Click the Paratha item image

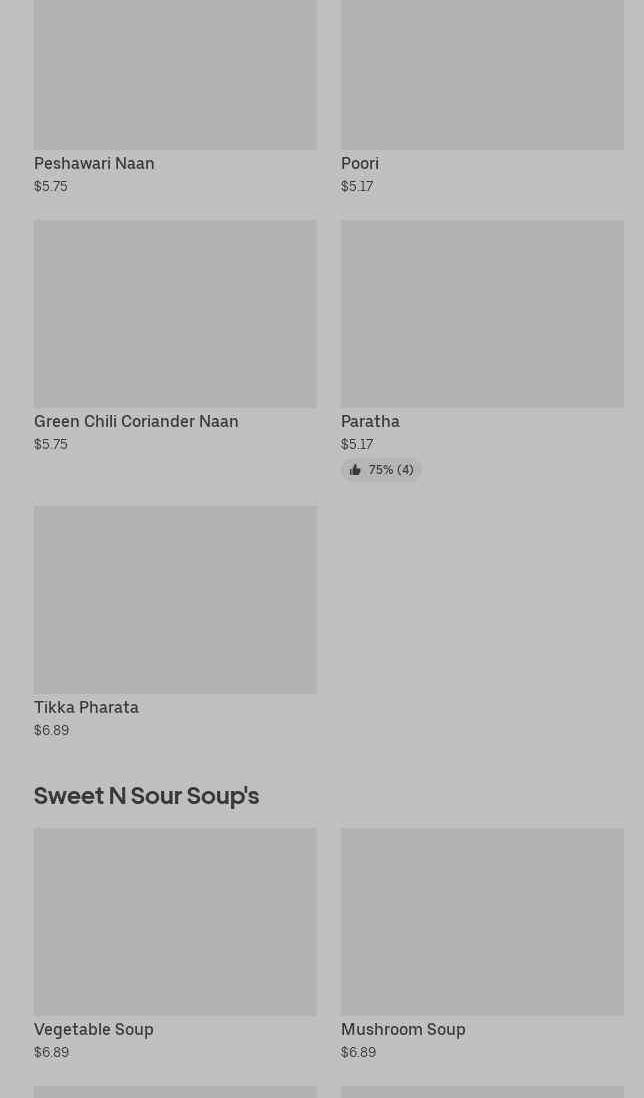(x=482, y=314)
